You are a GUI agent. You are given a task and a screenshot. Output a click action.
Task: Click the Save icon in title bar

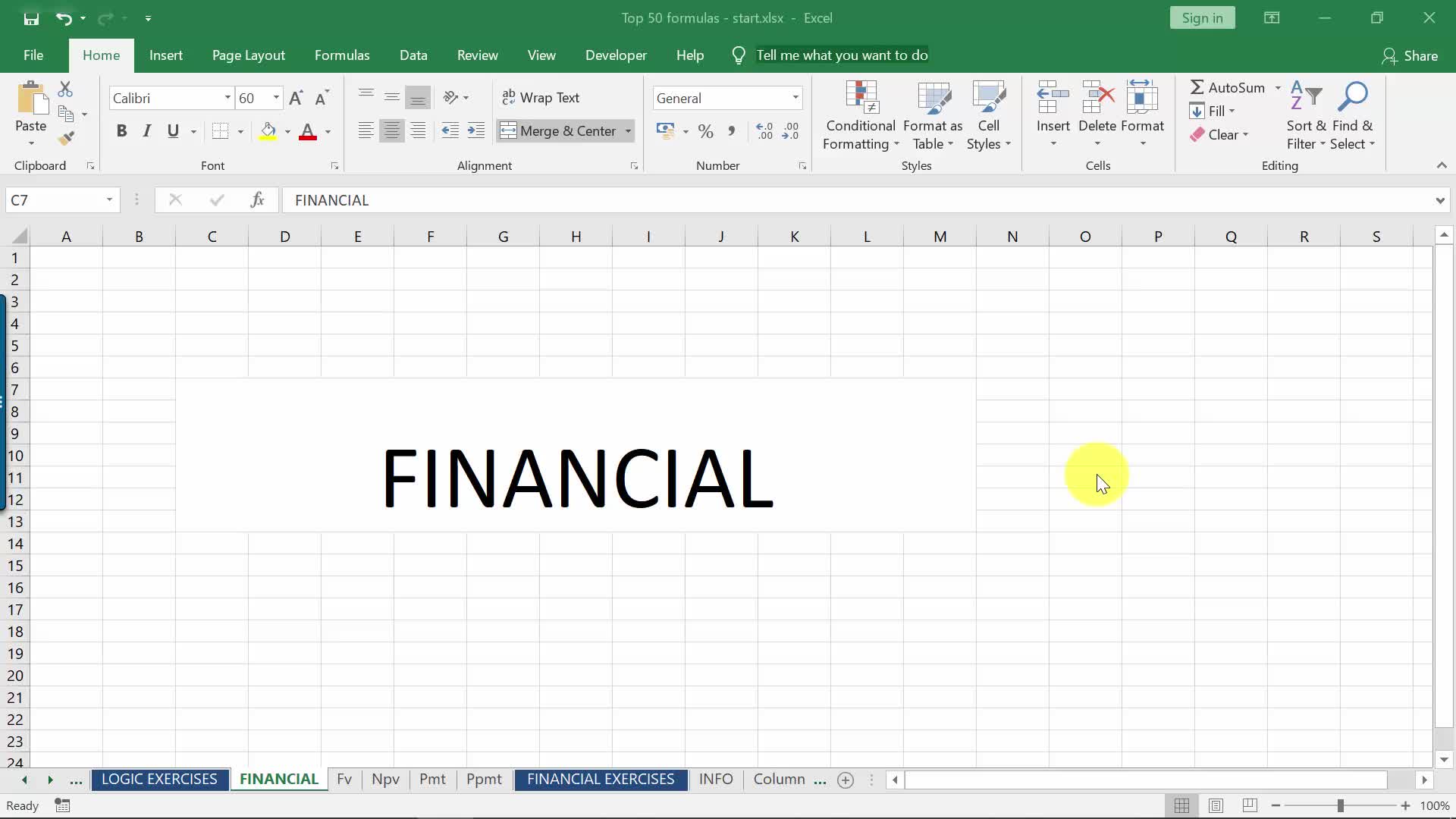[31, 18]
